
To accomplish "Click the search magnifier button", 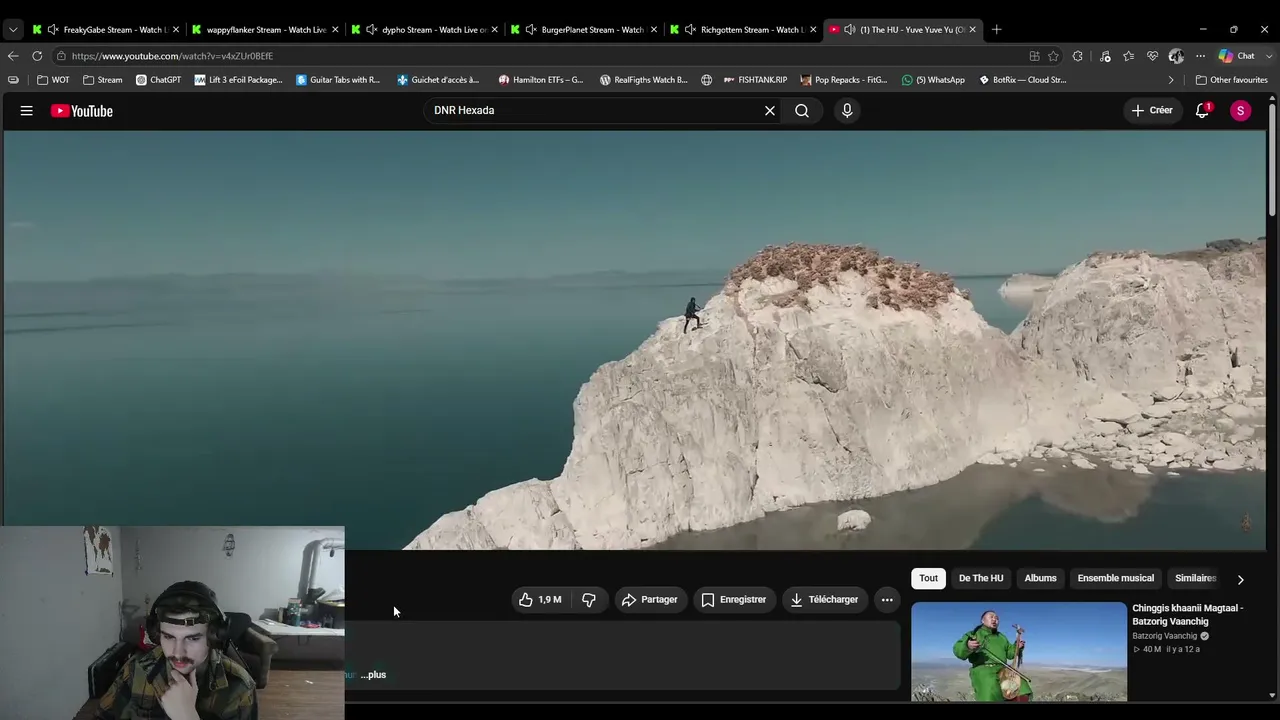I will point(802,111).
